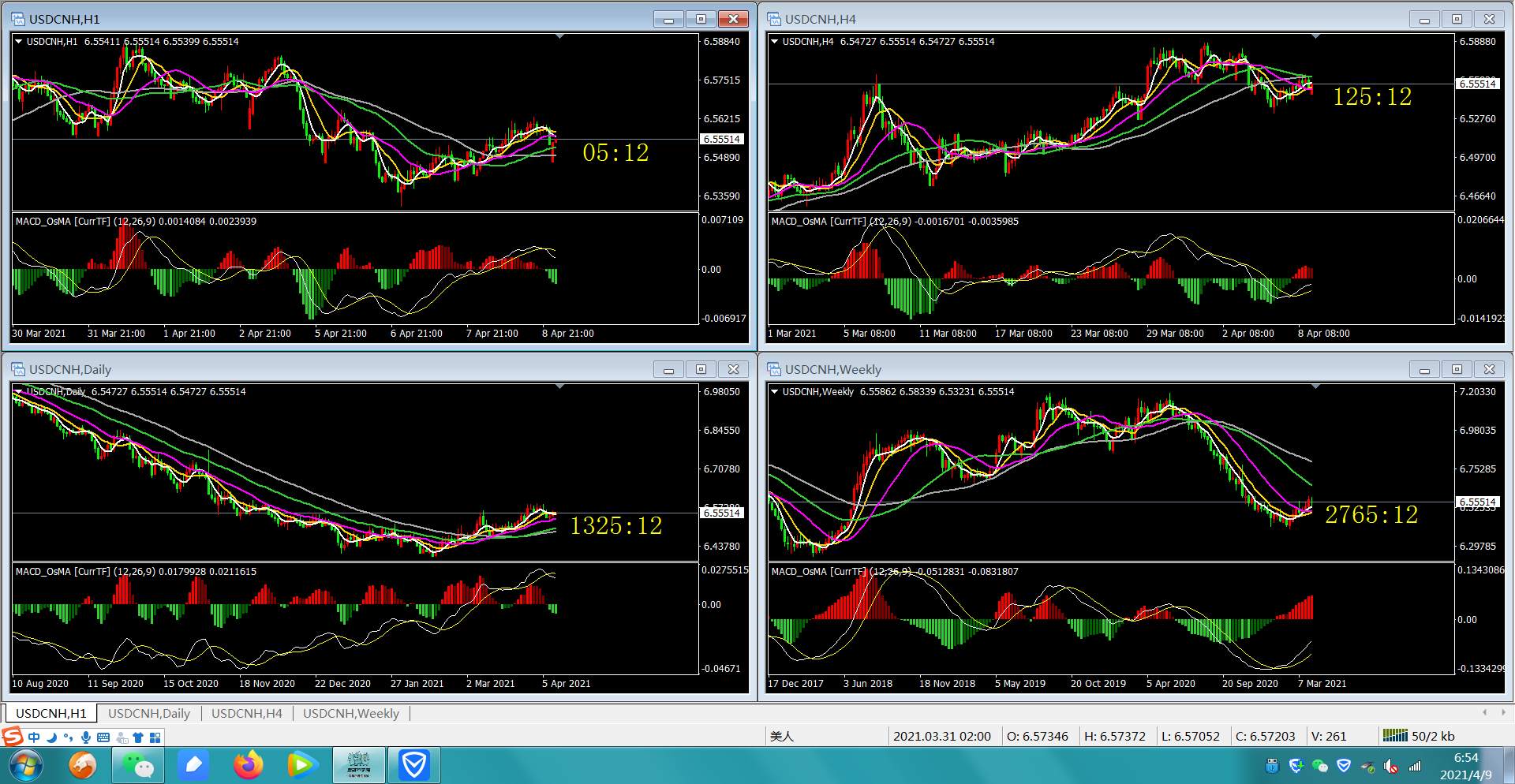
Task: Open the IME toolbox grid icon
Action: [155, 737]
